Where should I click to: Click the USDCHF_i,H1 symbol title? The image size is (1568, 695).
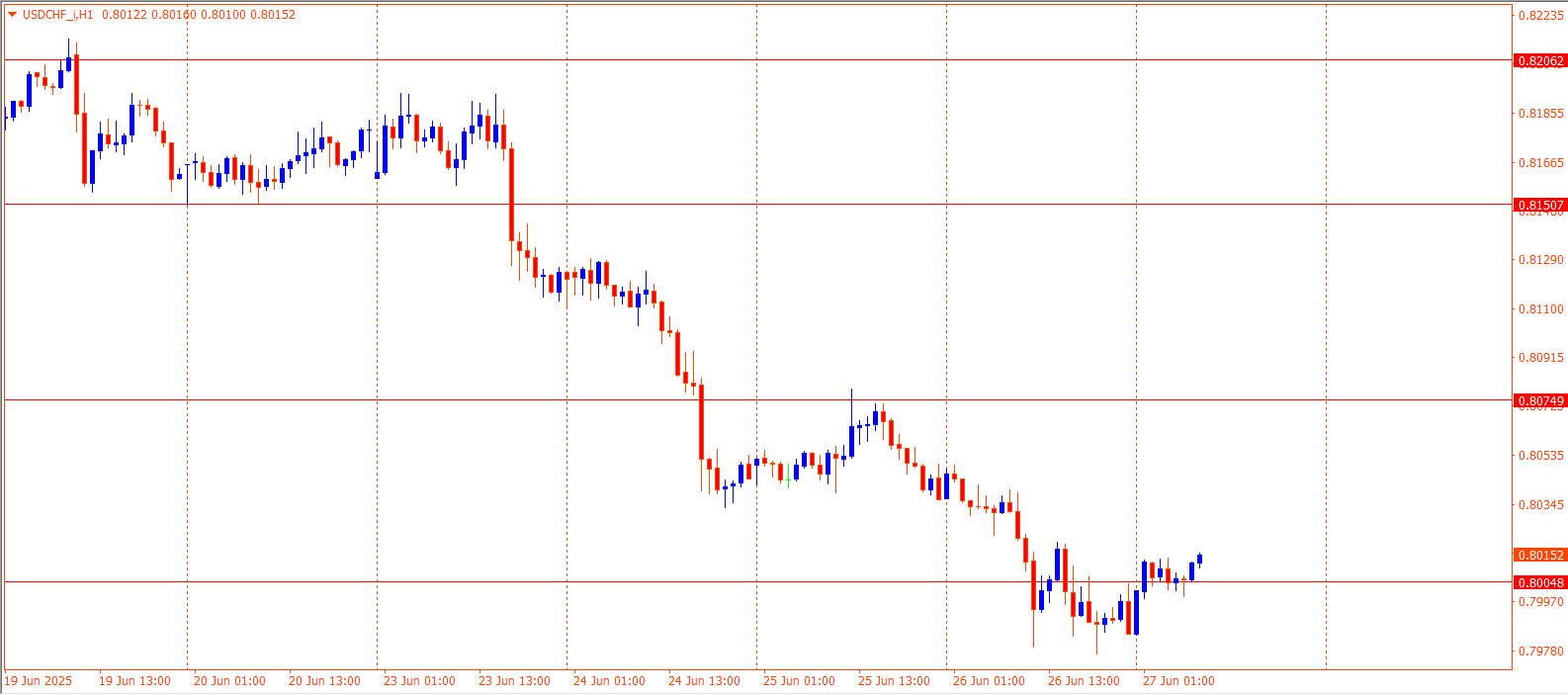pos(57,15)
